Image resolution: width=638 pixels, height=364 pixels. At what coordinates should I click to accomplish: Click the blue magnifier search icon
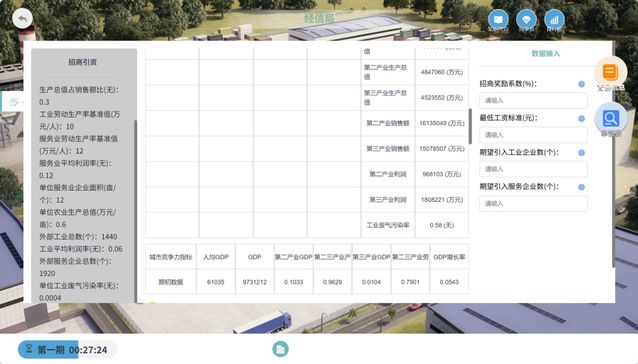tap(610, 118)
